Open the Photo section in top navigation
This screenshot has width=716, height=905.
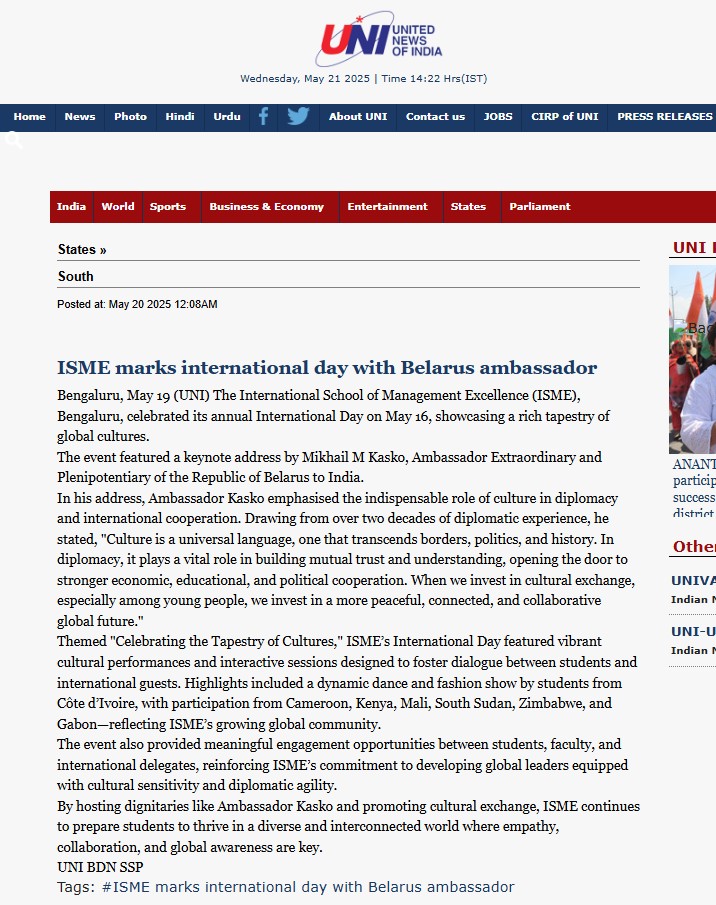click(130, 117)
